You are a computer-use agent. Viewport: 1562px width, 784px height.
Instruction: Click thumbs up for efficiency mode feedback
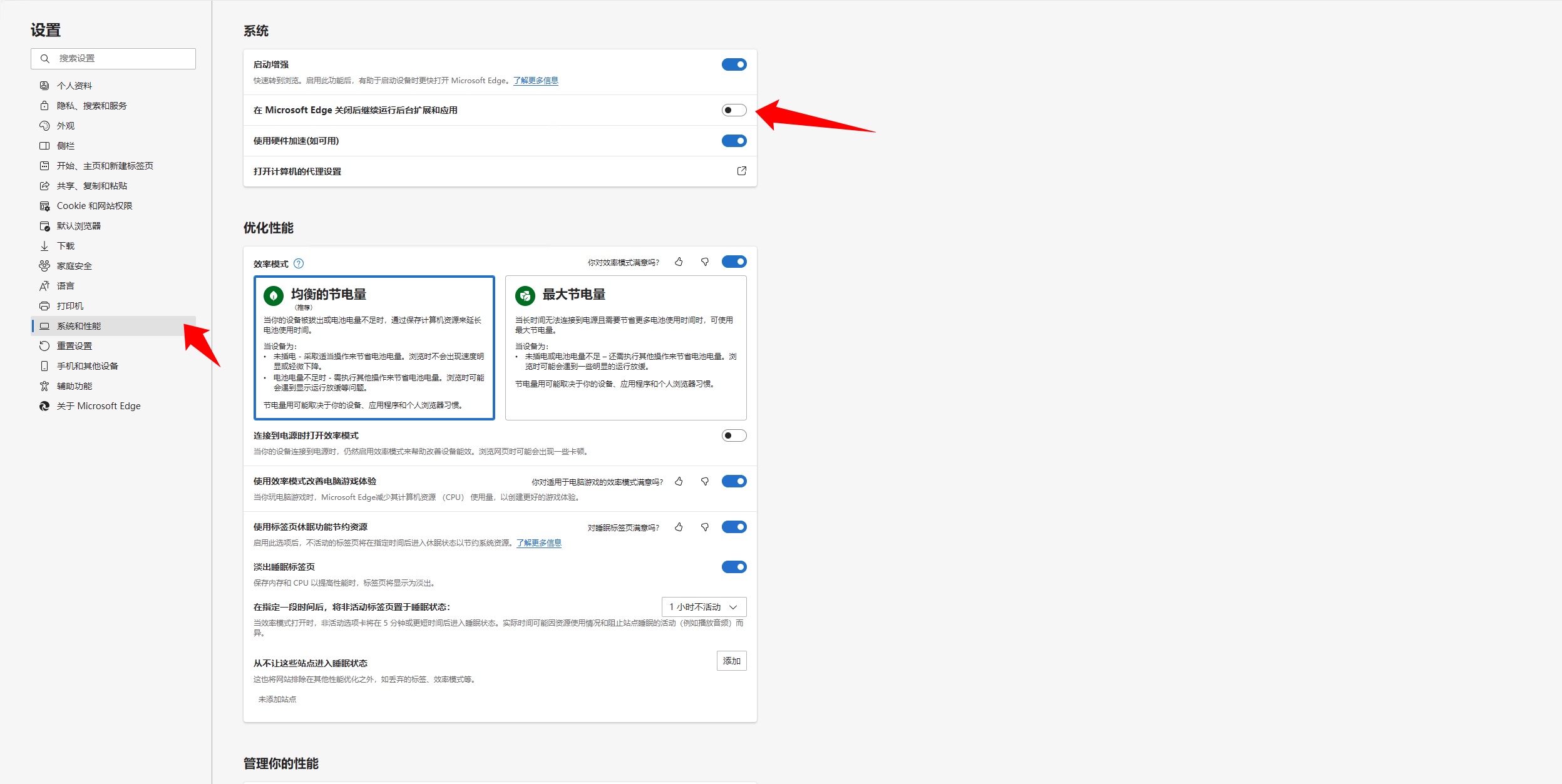(679, 262)
